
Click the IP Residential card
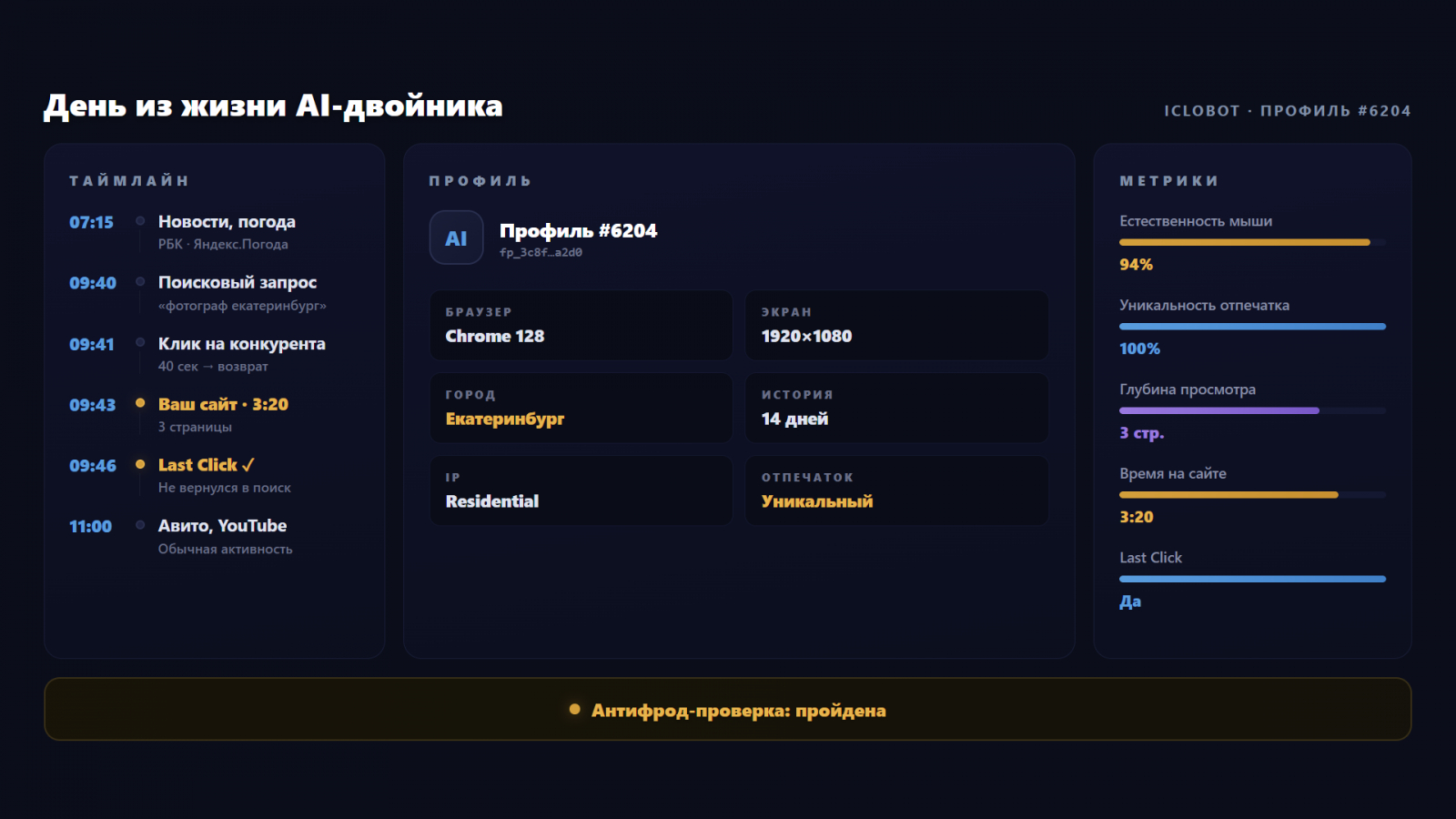pyautogui.click(x=581, y=490)
